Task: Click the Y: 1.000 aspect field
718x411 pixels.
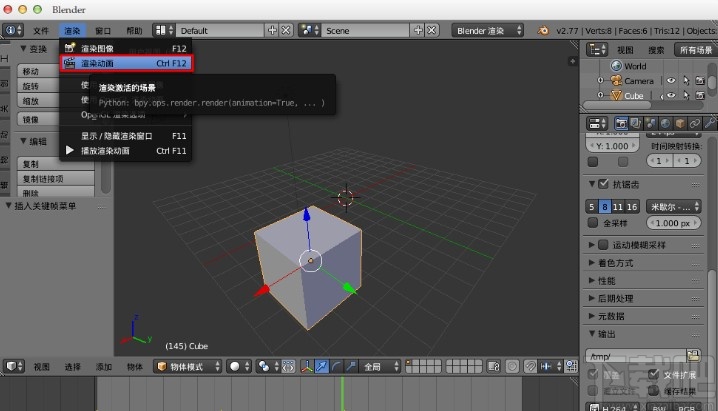Action: [613, 146]
